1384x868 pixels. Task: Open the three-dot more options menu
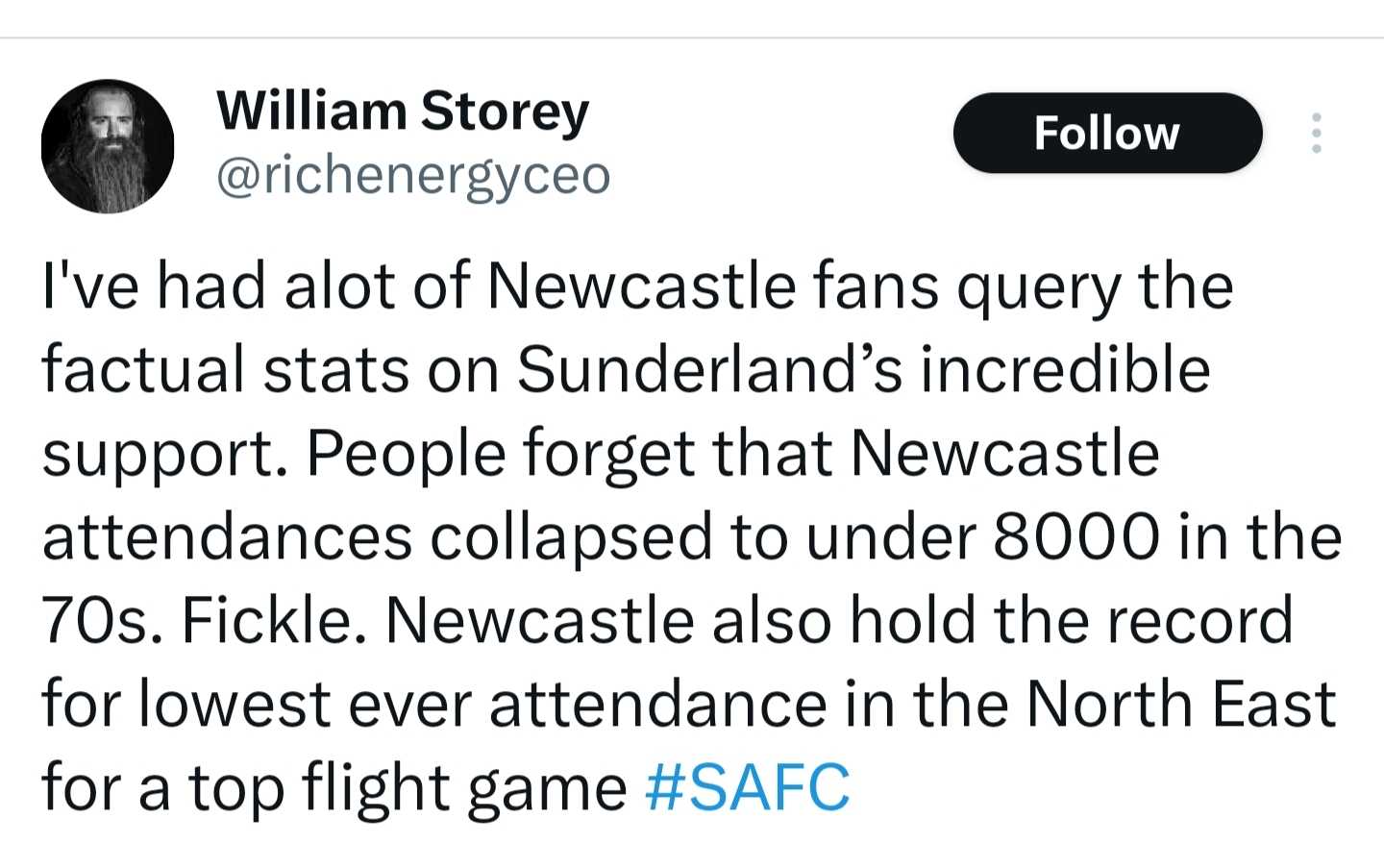tap(1317, 133)
